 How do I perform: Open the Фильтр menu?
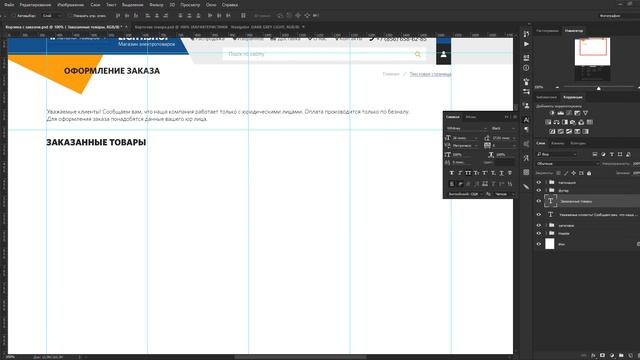pyautogui.click(x=156, y=5)
